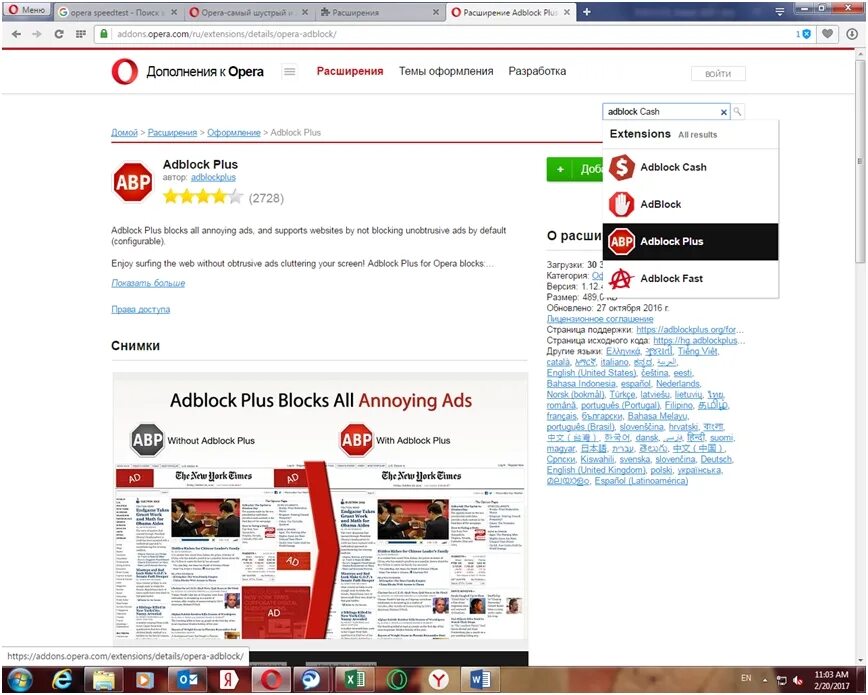
Task: Open Speed Dial grid icon
Action: coord(81,34)
